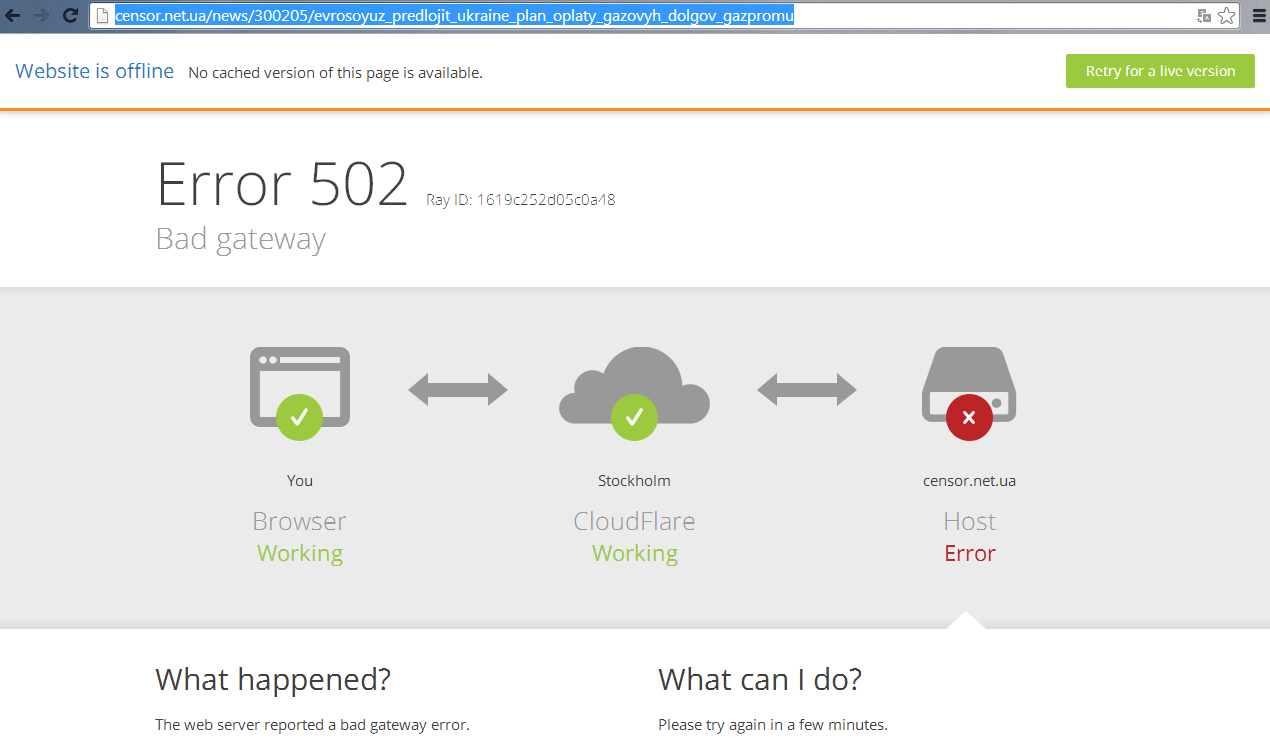Click the CloudFlare cloud icon

point(634,394)
